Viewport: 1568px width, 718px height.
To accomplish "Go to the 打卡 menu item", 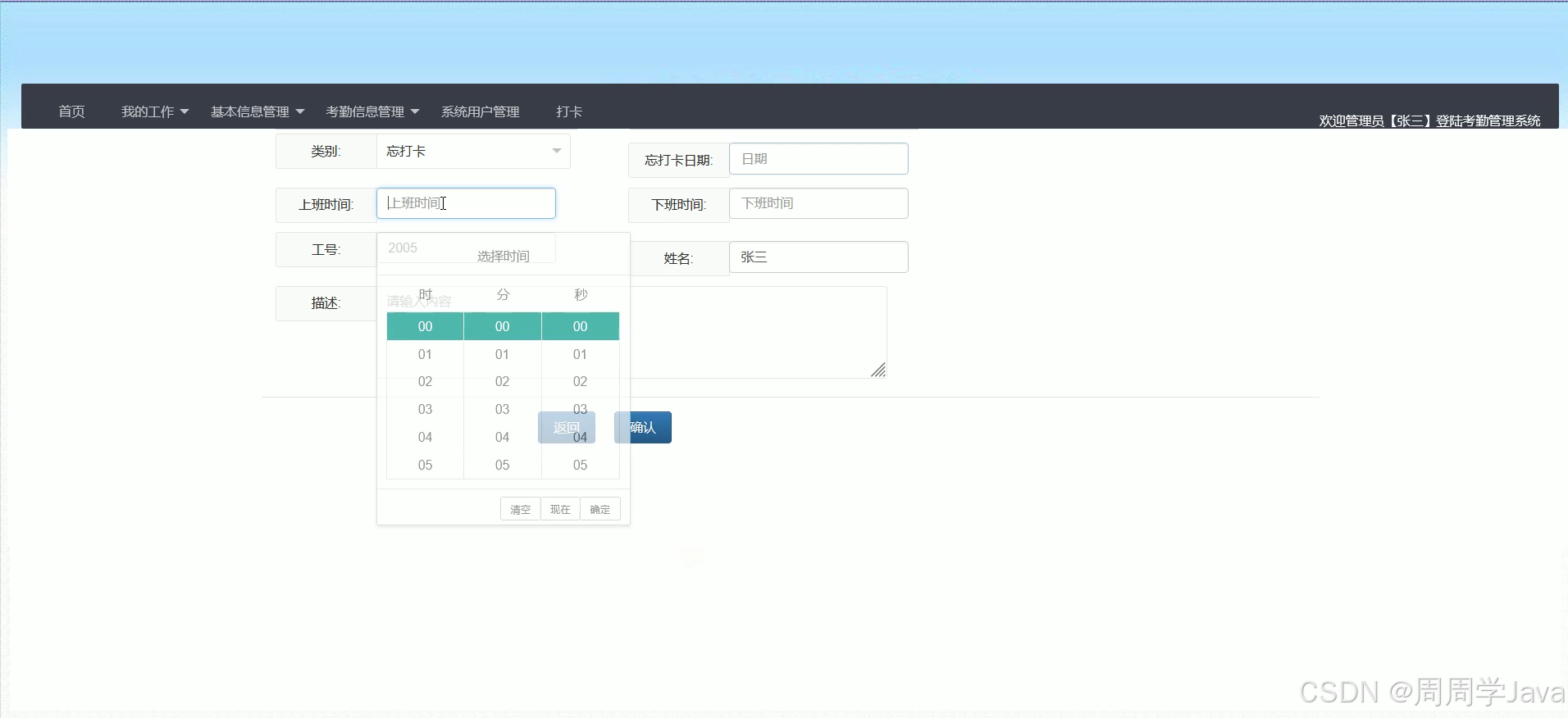I will point(569,111).
